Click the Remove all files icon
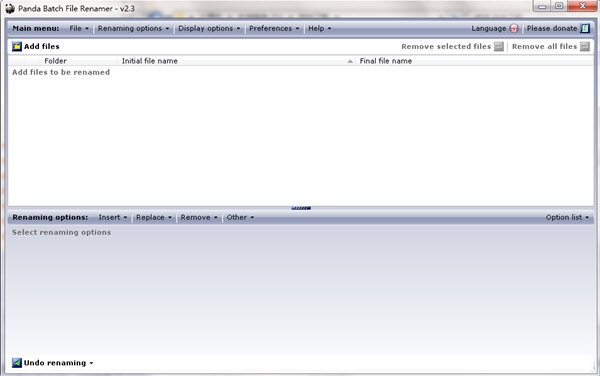 (x=585, y=47)
